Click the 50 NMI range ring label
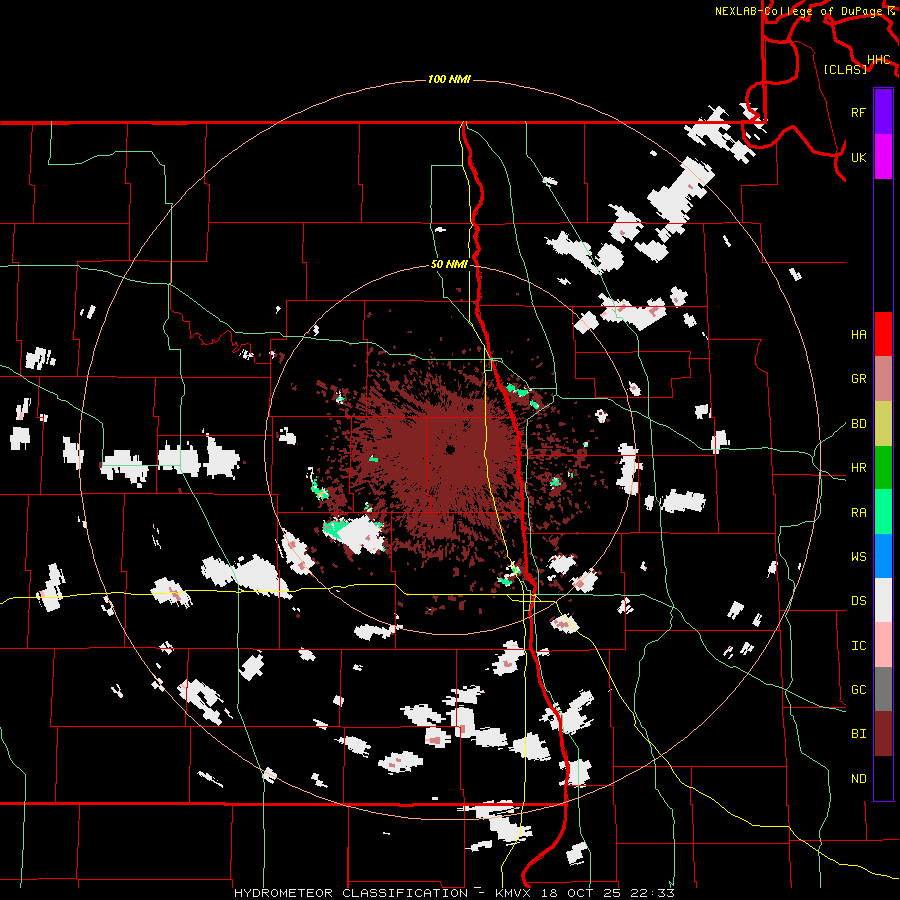Image resolution: width=900 pixels, height=900 pixels. (449, 265)
